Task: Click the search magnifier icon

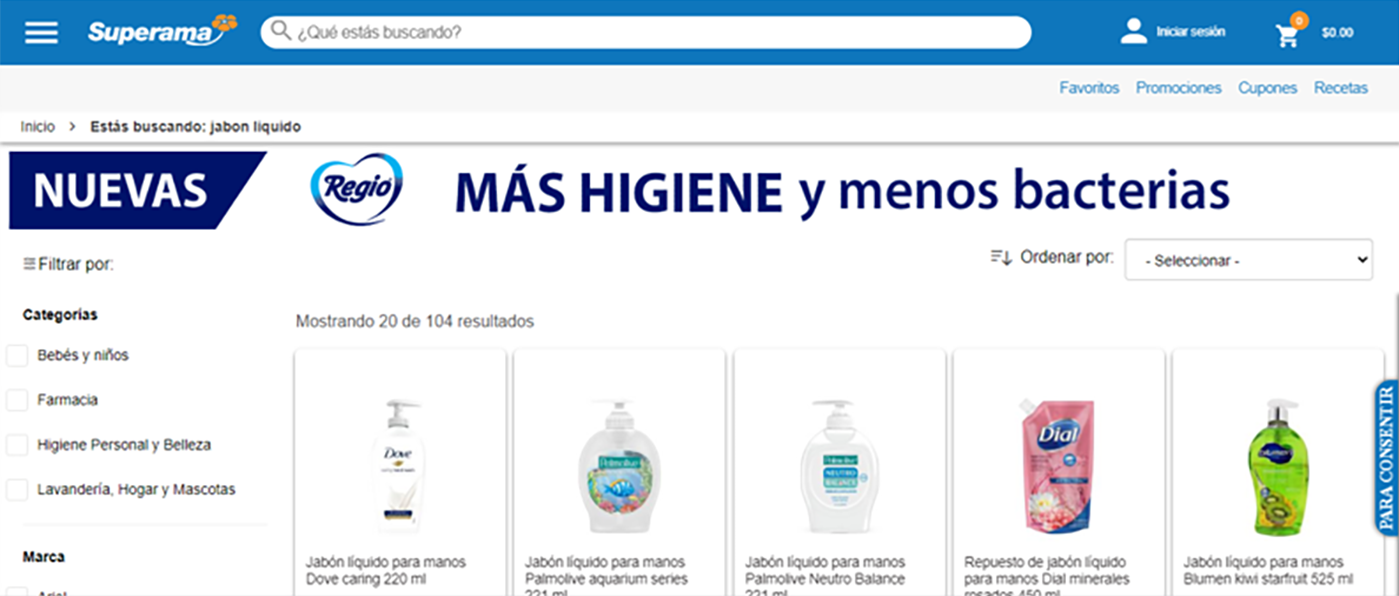Action: click(281, 31)
